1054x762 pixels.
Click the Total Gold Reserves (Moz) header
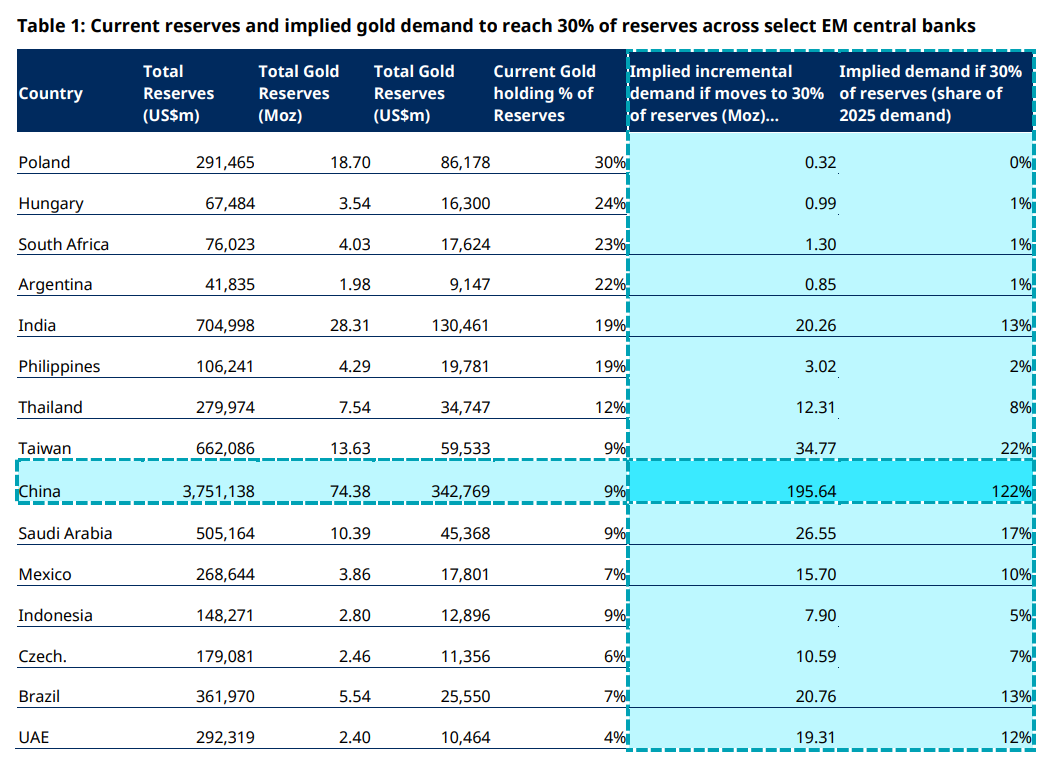click(x=298, y=93)
